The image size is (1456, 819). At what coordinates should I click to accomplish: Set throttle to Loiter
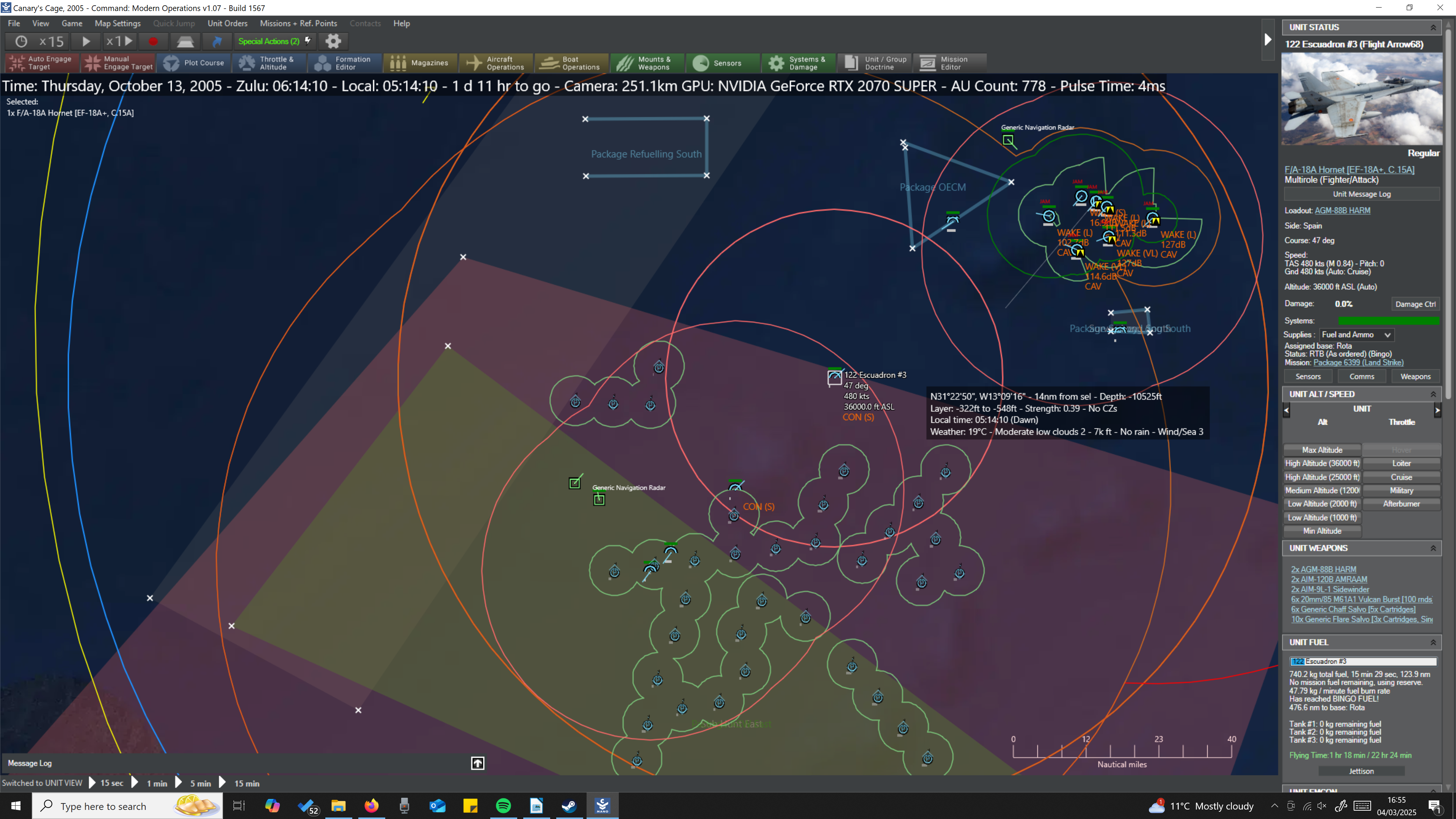[1401, 463]
